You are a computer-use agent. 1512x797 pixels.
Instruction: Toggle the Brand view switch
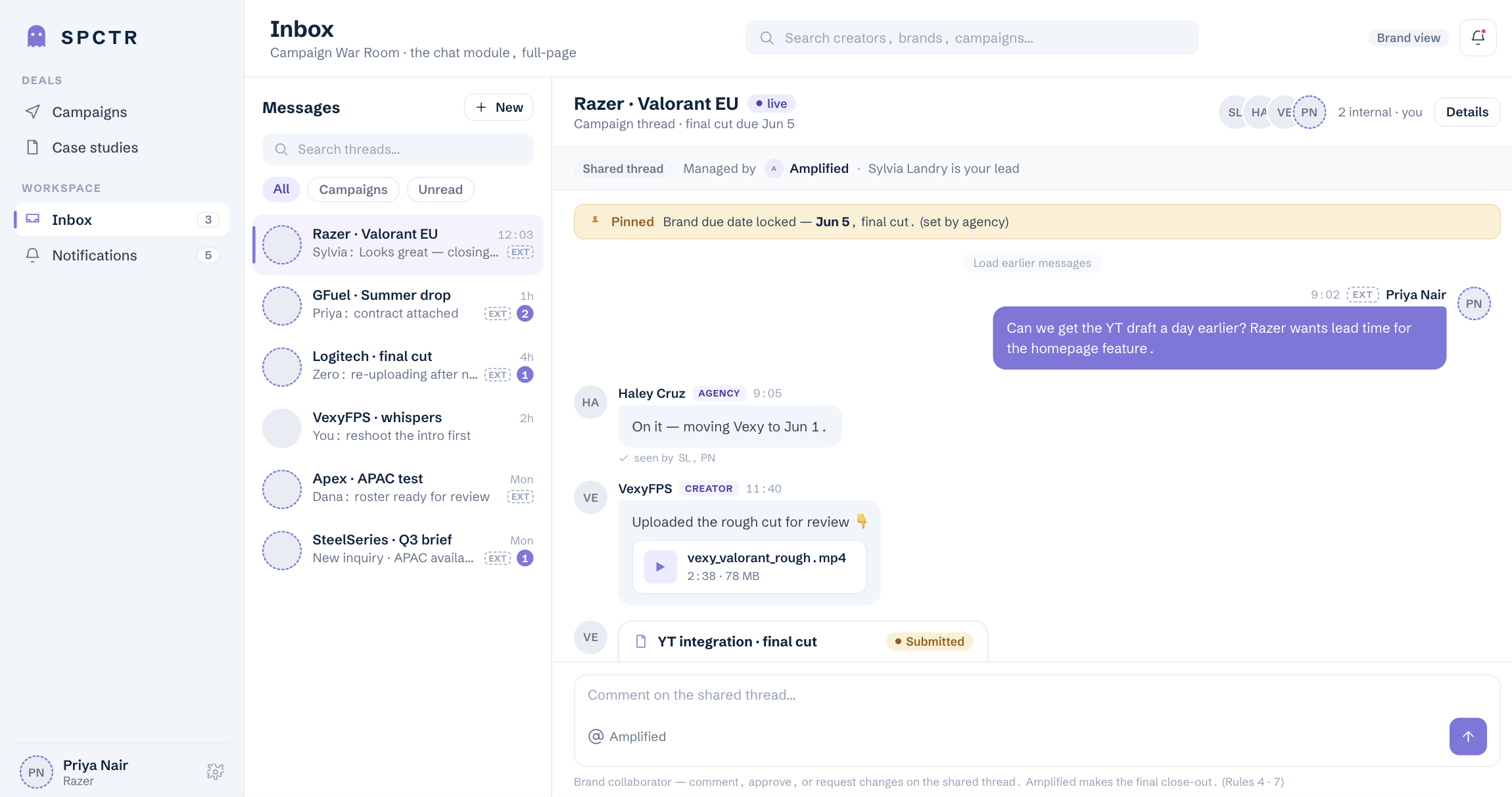[x=1408, y=38]
